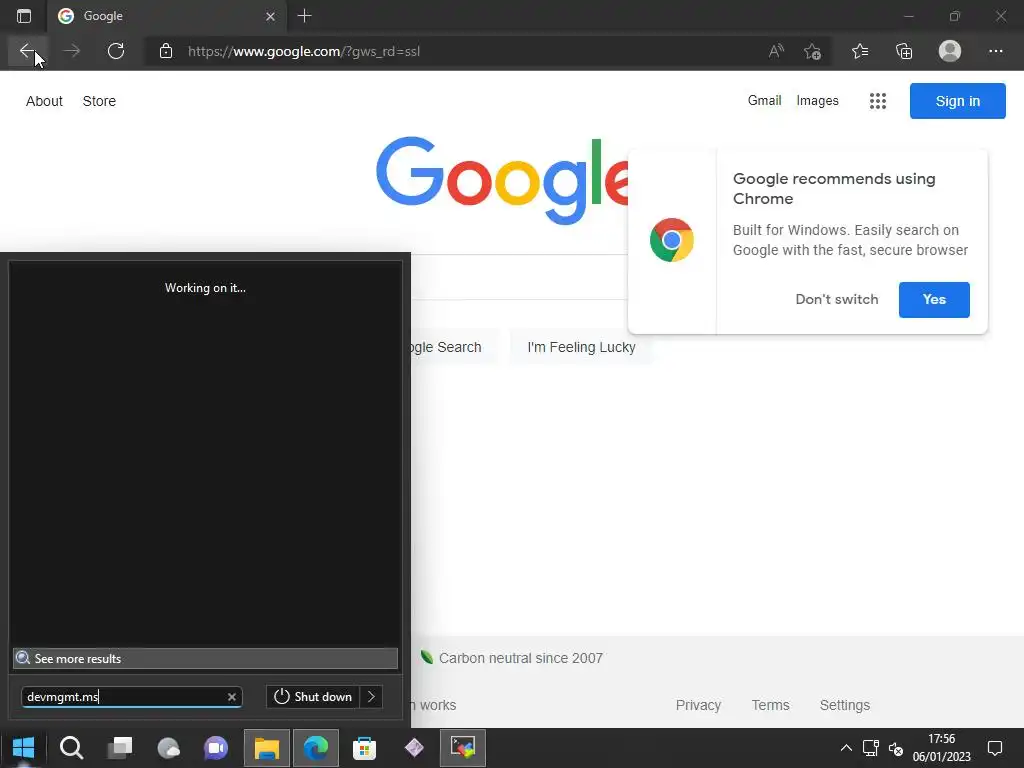Click the Sign in button
The image size is (1024, 768).
(x=957, y=101)
